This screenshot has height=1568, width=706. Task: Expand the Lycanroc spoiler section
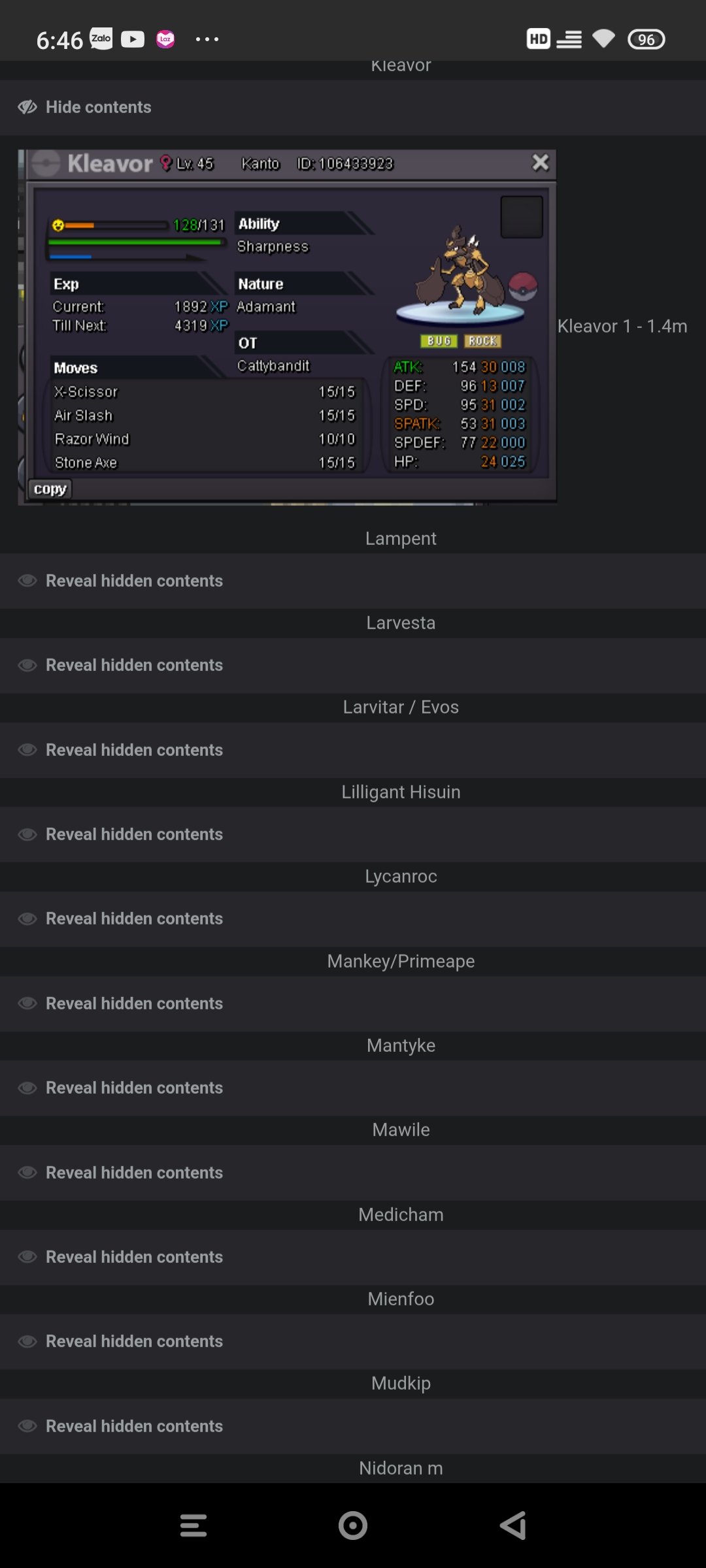[x=134, y=919]
